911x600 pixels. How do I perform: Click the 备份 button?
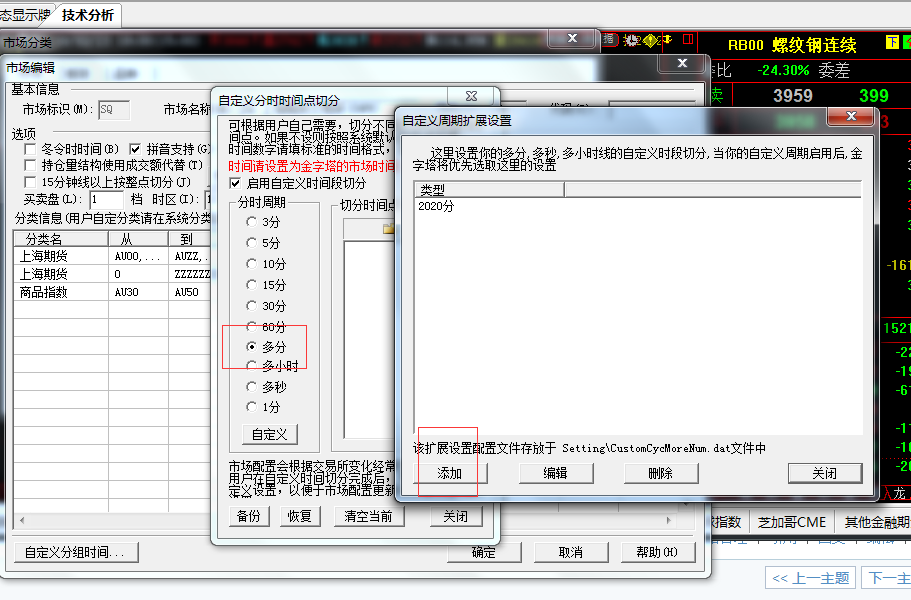249,516
